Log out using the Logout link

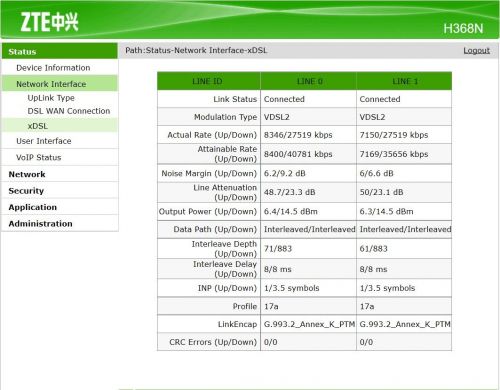476,50
